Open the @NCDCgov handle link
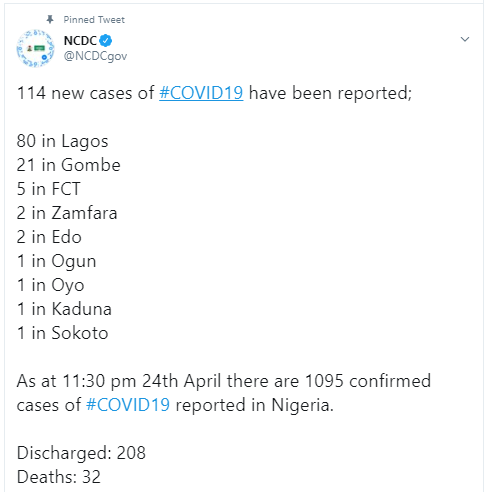The height and width of the screenshot is (492, 485). click(x=95, y=56)
